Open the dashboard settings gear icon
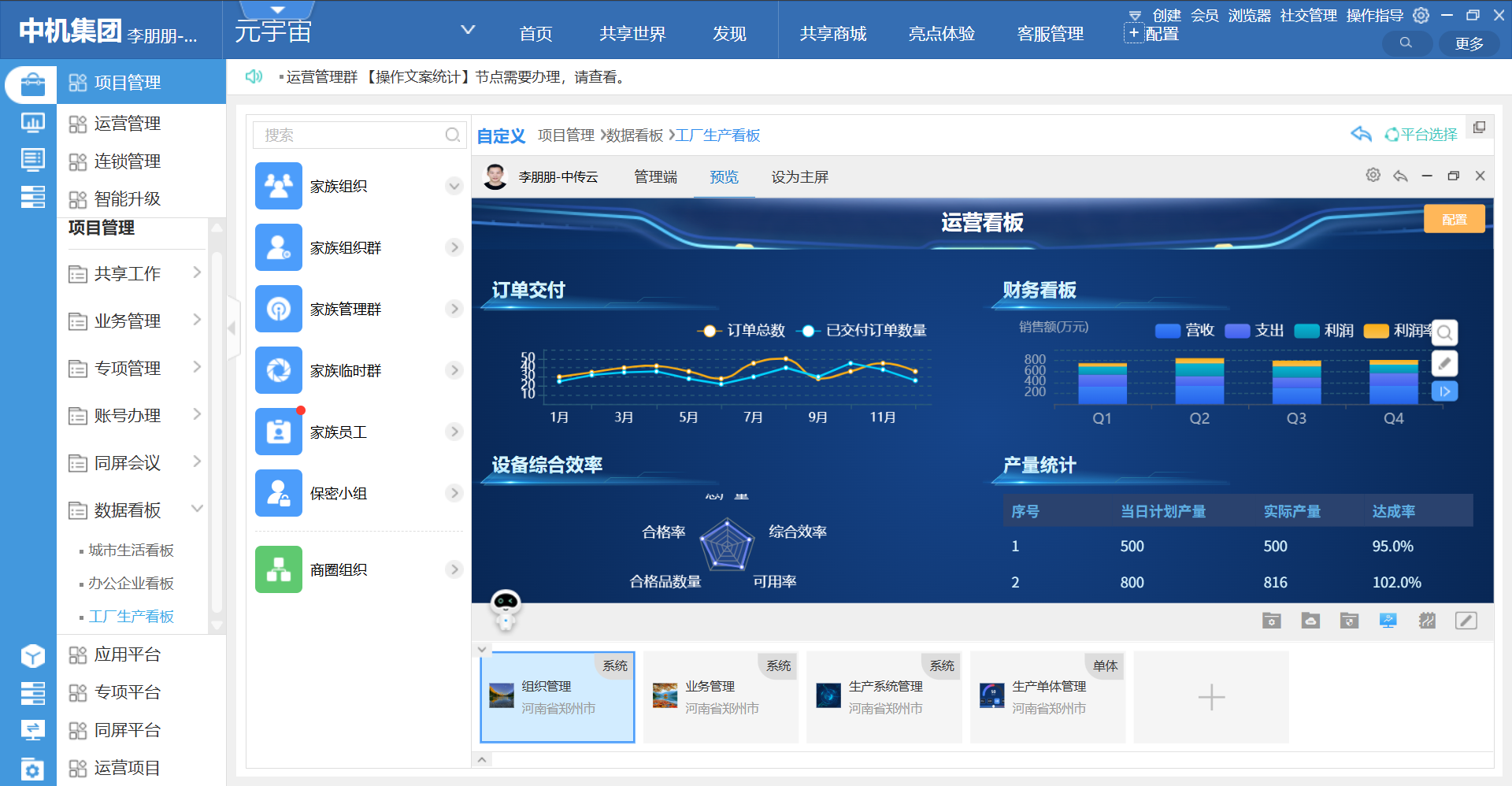1512x786 pixels. 1373,176
